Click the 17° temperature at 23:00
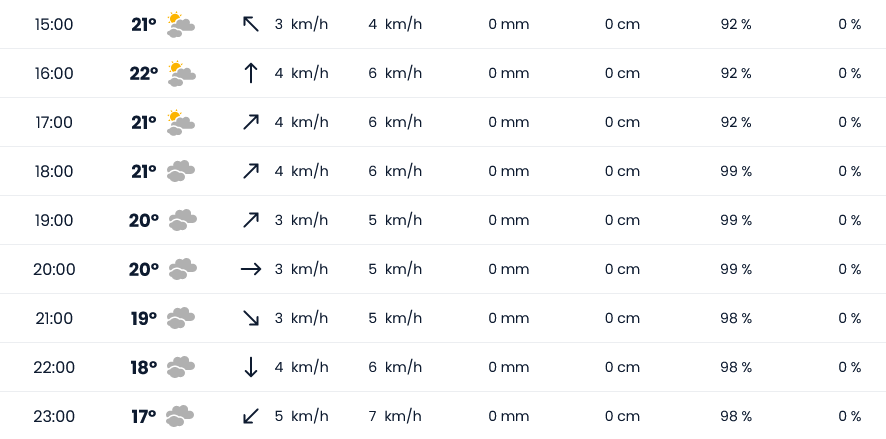886x439 pixels. tap(144, 416)
